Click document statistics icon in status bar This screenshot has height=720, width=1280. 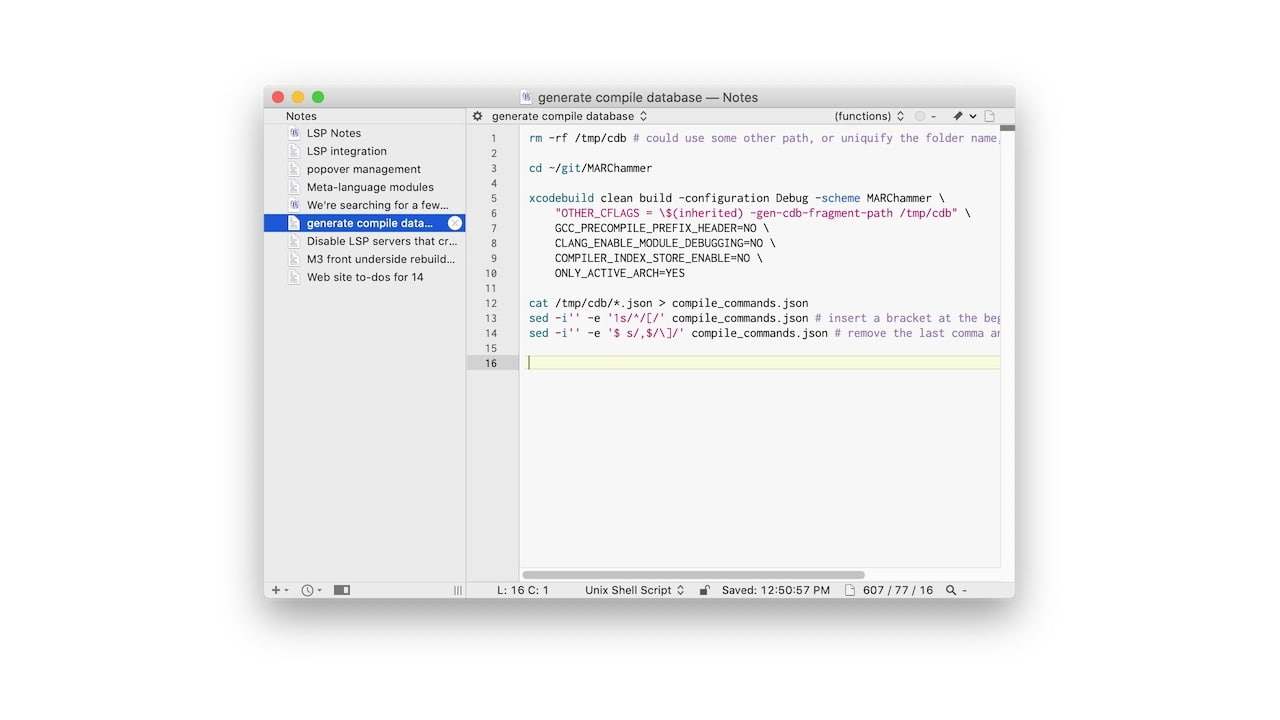tap(850, 590)
